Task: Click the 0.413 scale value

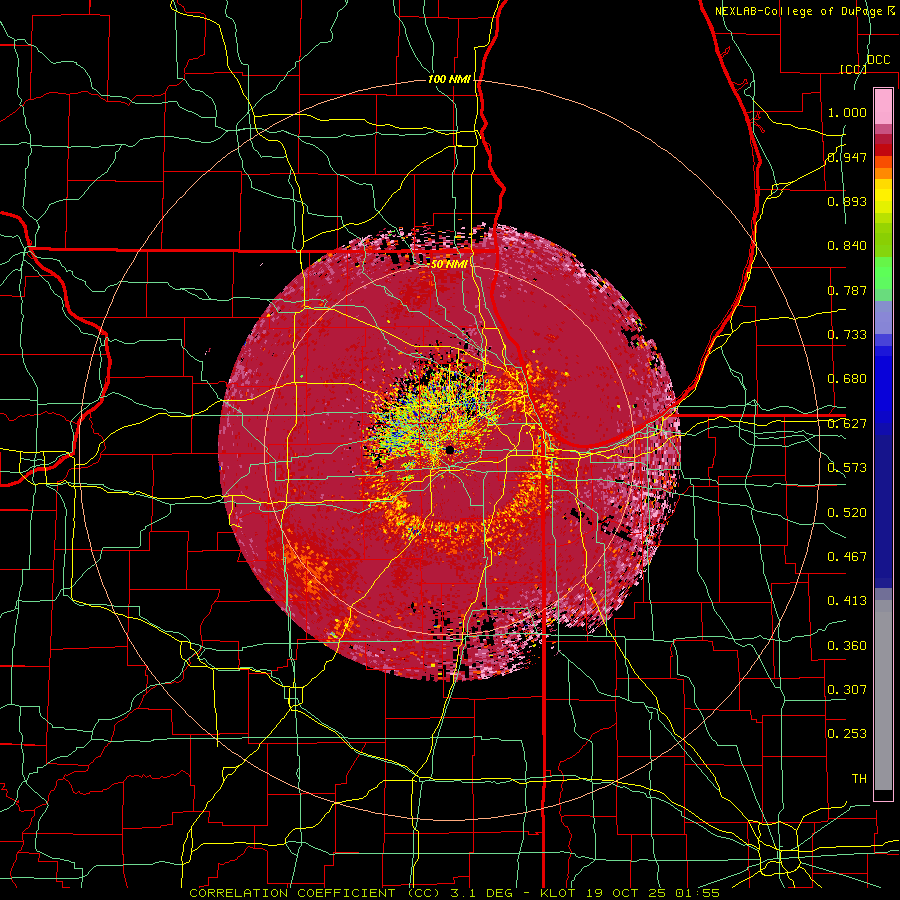Action: coord(847,601)
